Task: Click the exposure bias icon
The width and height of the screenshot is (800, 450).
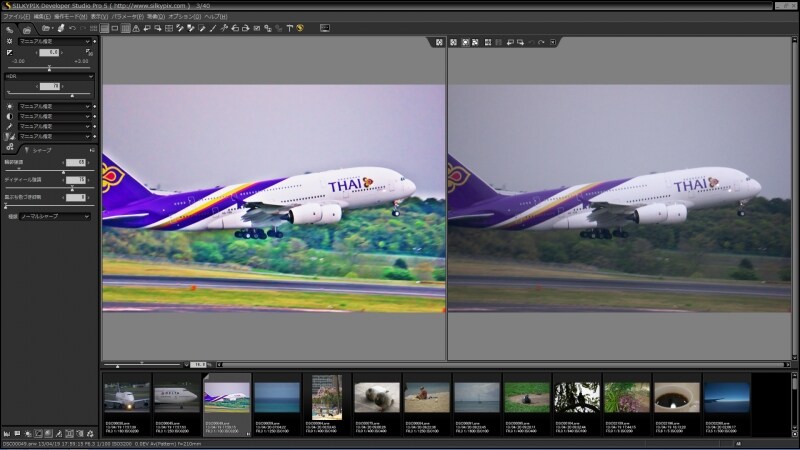Action: [9, 53]
